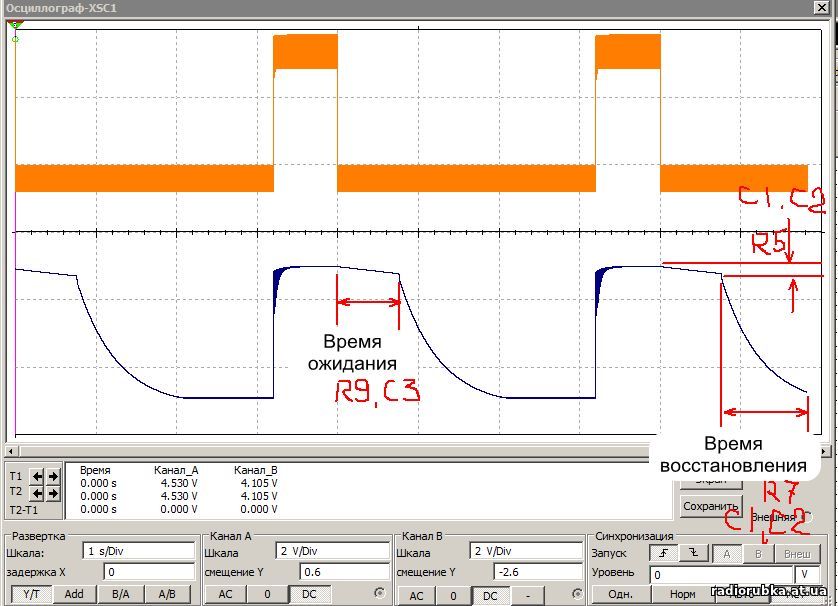Toggle Channel B invert minus button
Screen dimensions: 838x606
coord(529,595)
